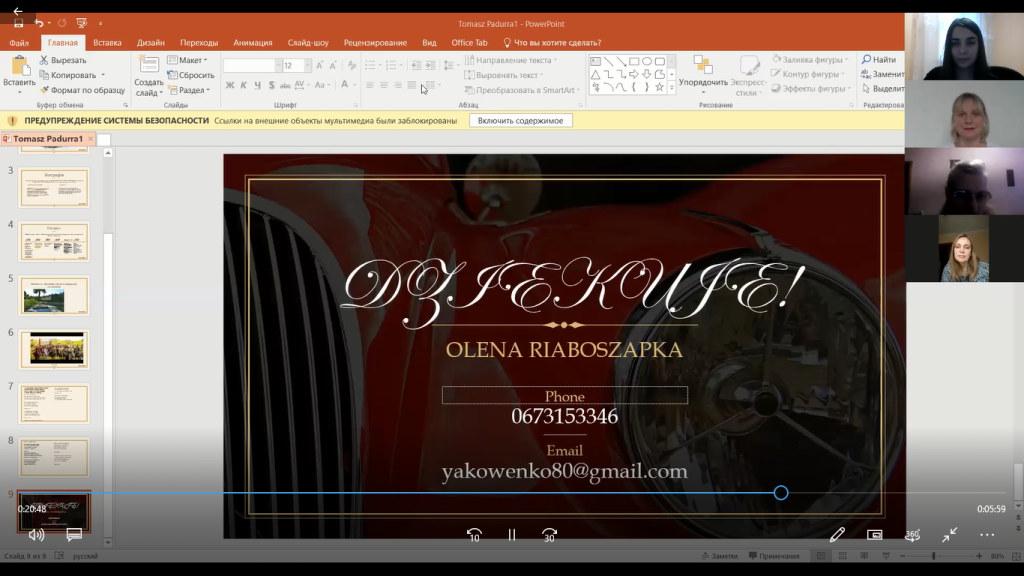Skip forward 30 seconds
This screenshot has width=1024, height=576.
(549, 535)
